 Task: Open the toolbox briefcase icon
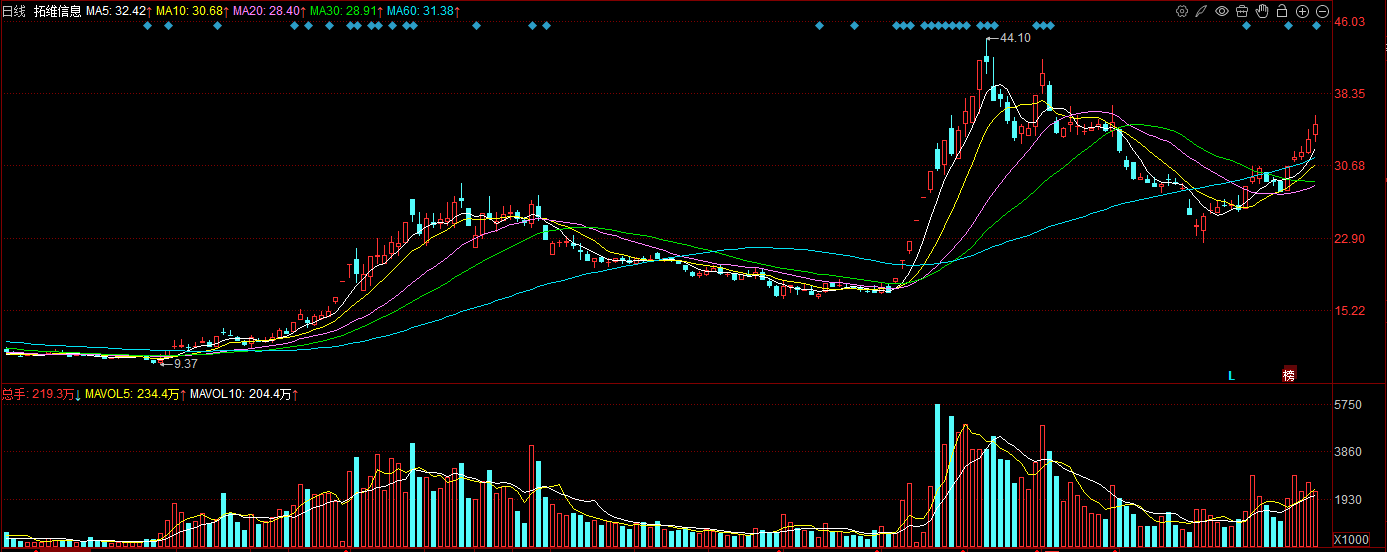click(1242, 11)
